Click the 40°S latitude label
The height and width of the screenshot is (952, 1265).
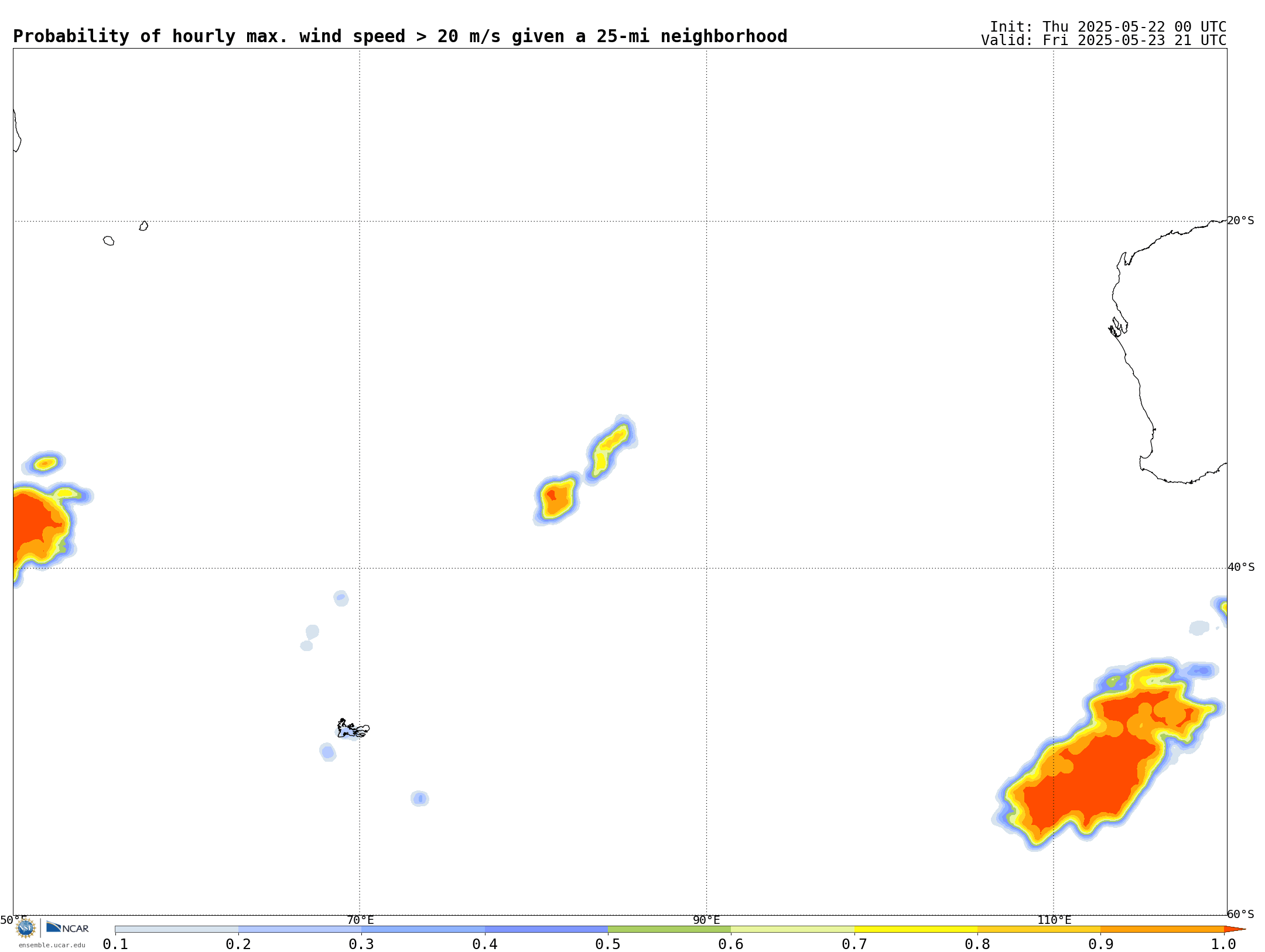point(1241,567)
